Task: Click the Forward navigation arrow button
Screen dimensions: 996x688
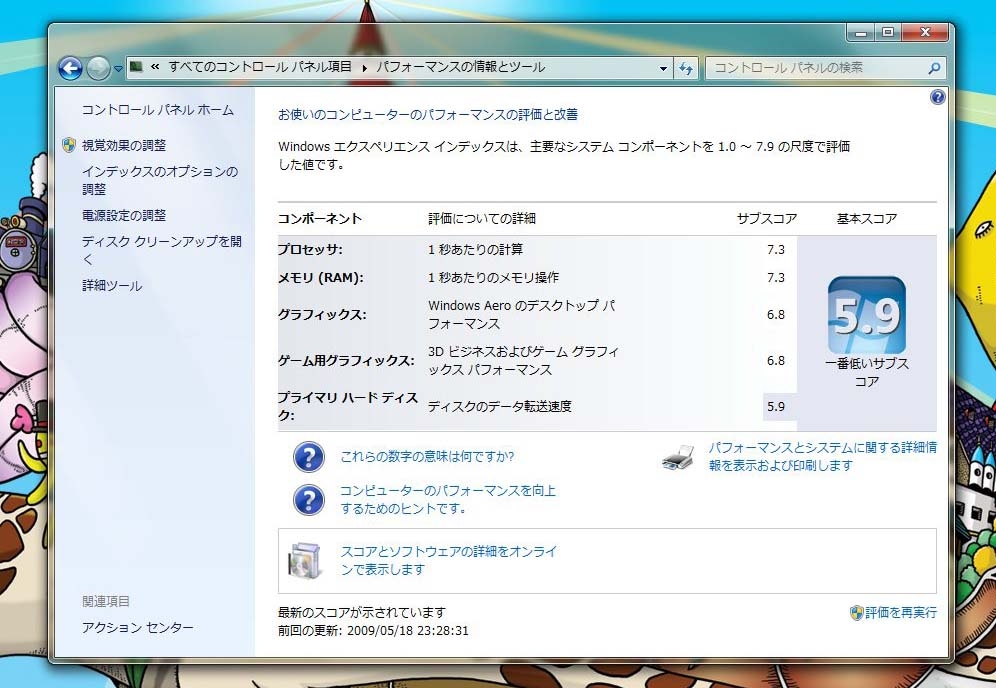Action: (98, 68)
